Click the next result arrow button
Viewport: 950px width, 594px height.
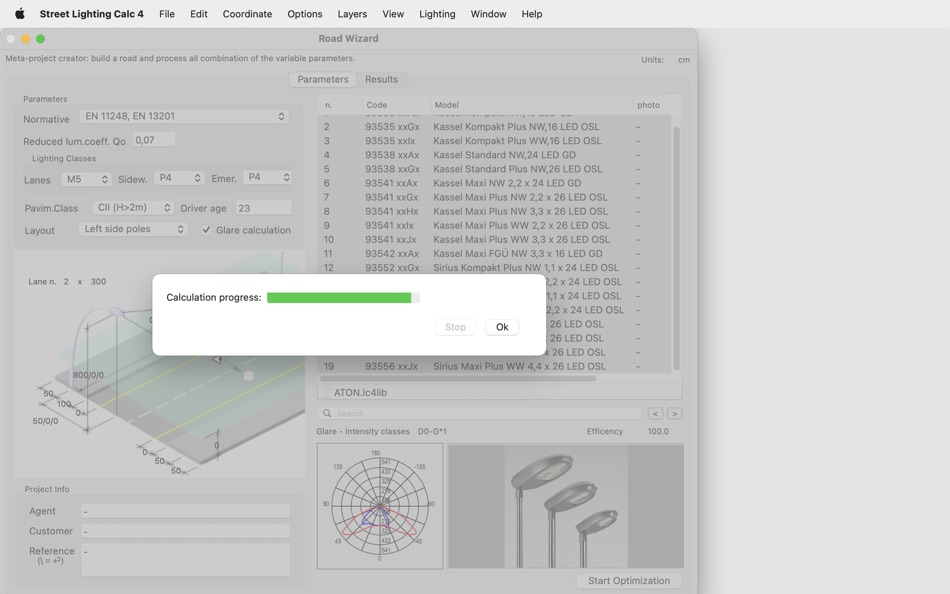[x=674, y=413]
